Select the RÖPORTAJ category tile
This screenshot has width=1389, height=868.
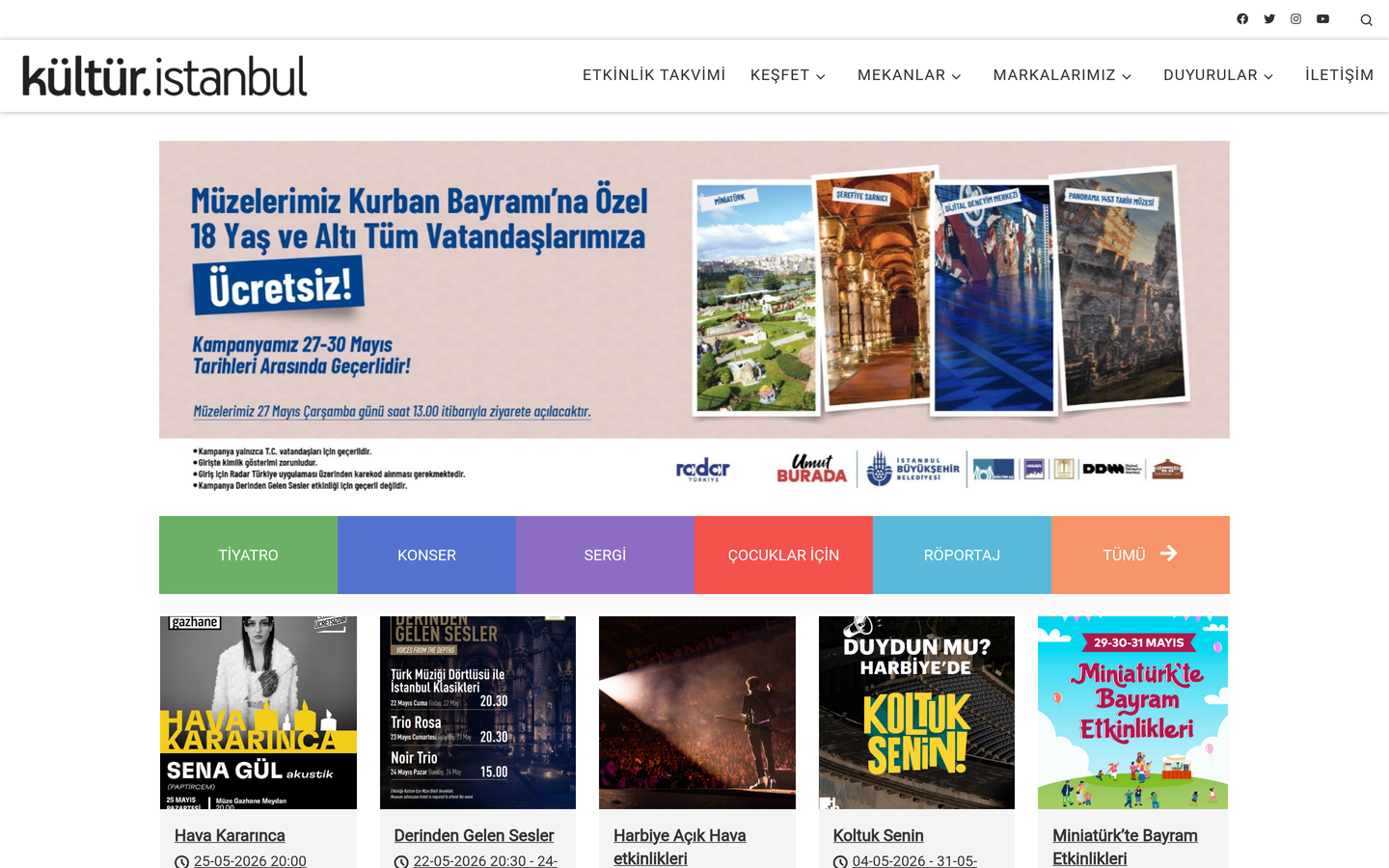[x=962, y=555]
